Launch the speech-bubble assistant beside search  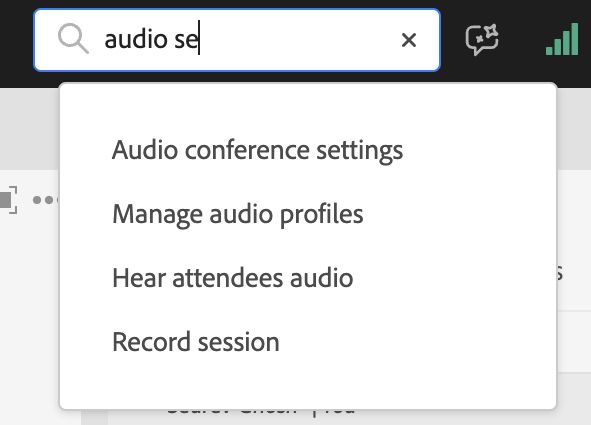tap(482, 40)
